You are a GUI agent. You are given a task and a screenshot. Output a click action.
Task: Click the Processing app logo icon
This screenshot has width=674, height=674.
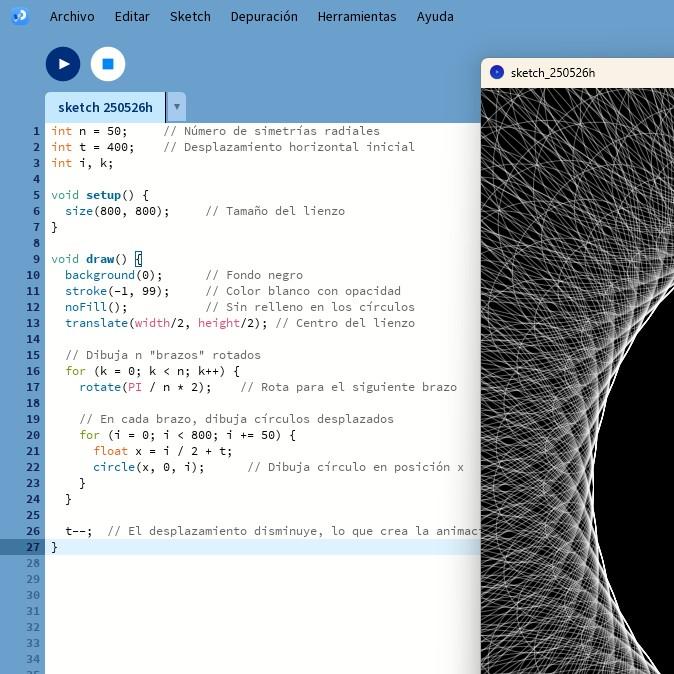tap(20, 16)
